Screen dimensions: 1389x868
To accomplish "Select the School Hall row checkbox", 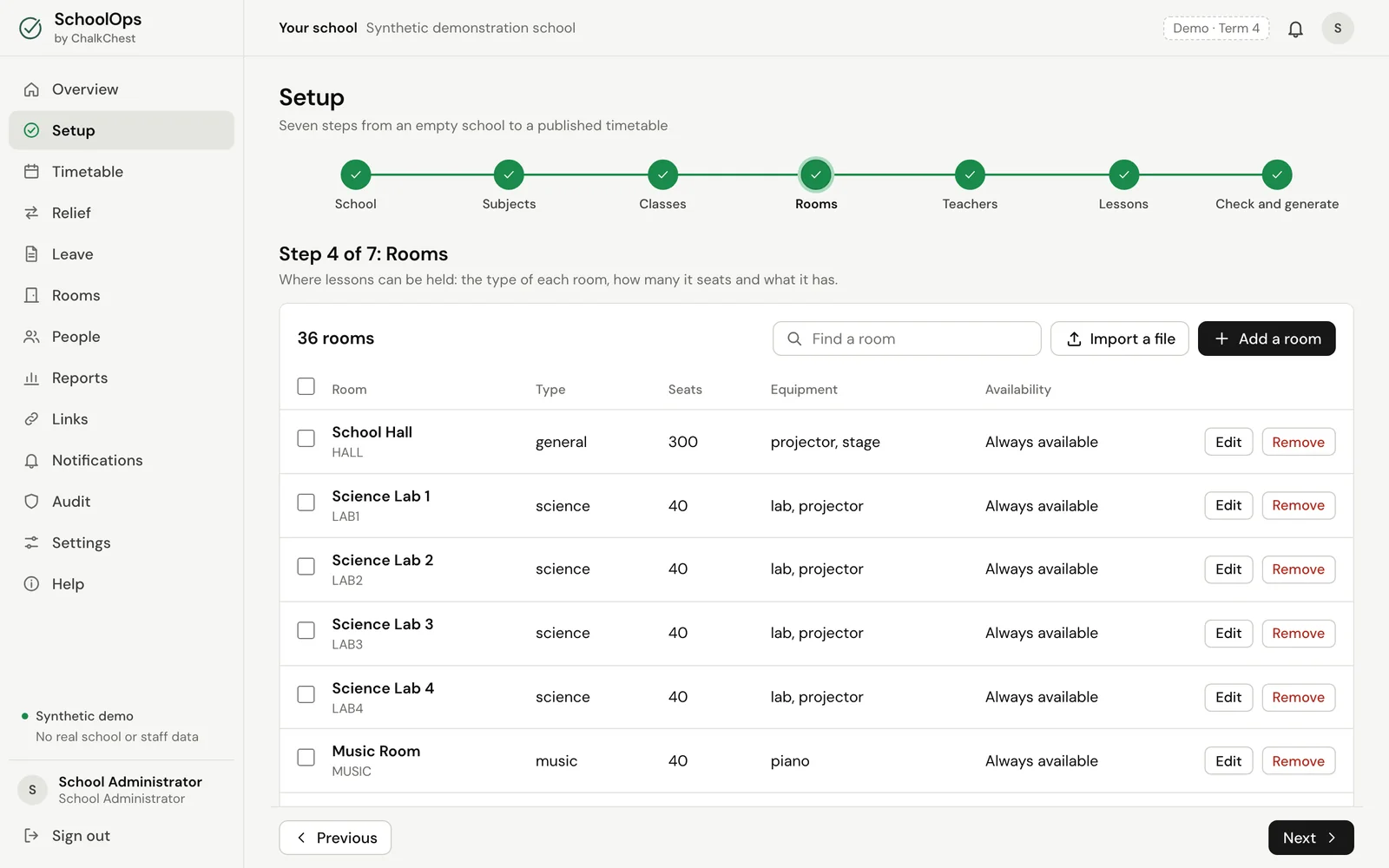I will tap(306, 438).
